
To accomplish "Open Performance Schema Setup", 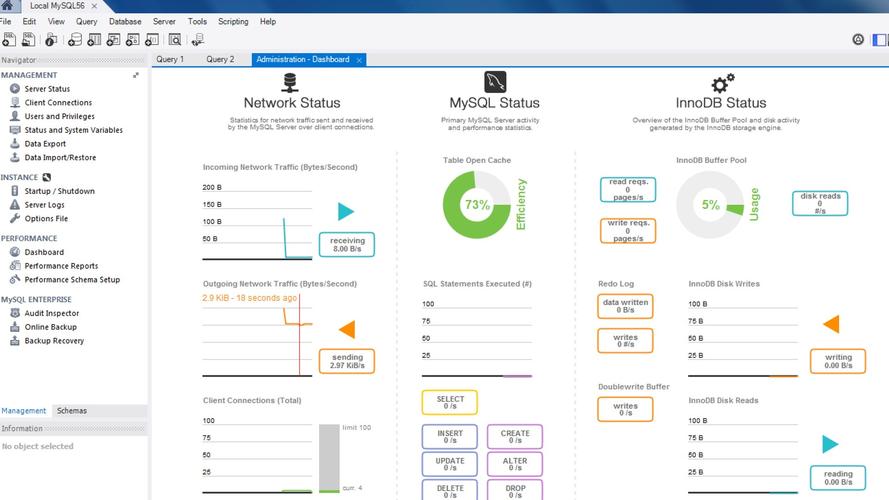I will pyautogui.click(x=72, y=279).
